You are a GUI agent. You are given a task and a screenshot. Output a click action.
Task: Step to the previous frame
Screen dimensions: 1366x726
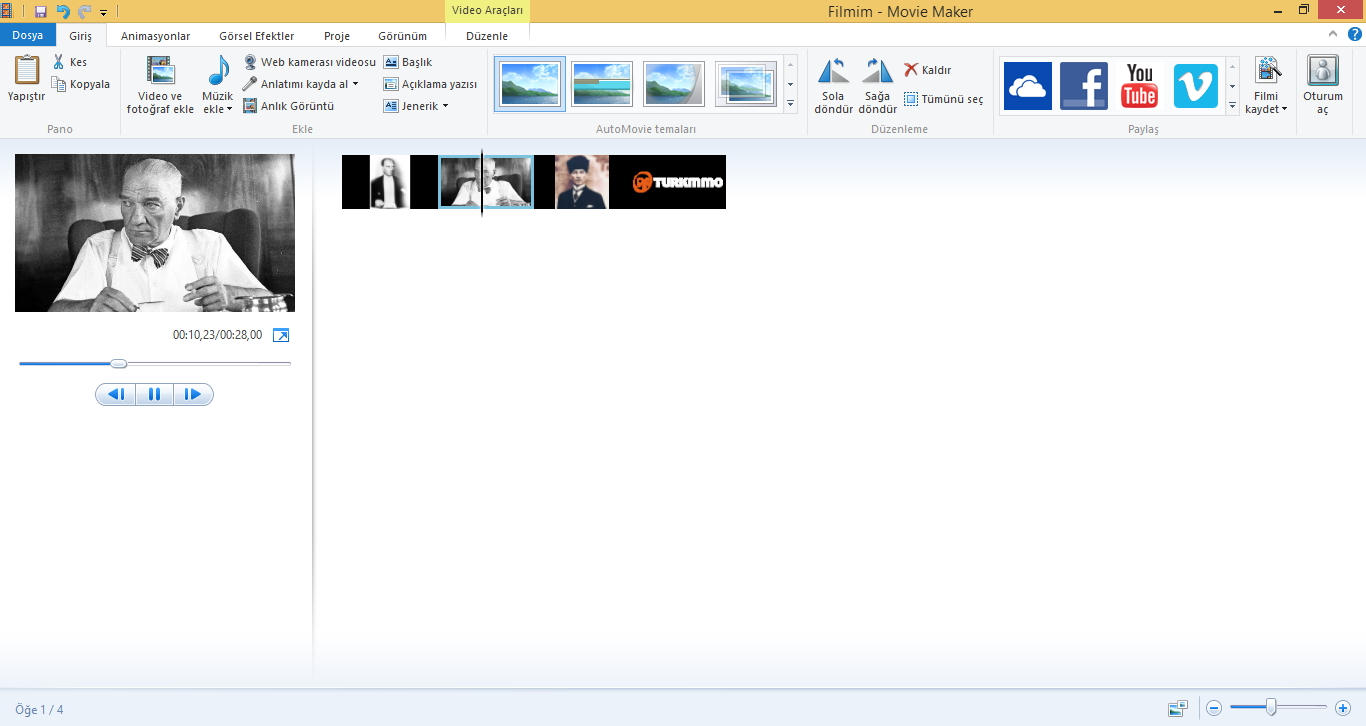tap(116, 394)
